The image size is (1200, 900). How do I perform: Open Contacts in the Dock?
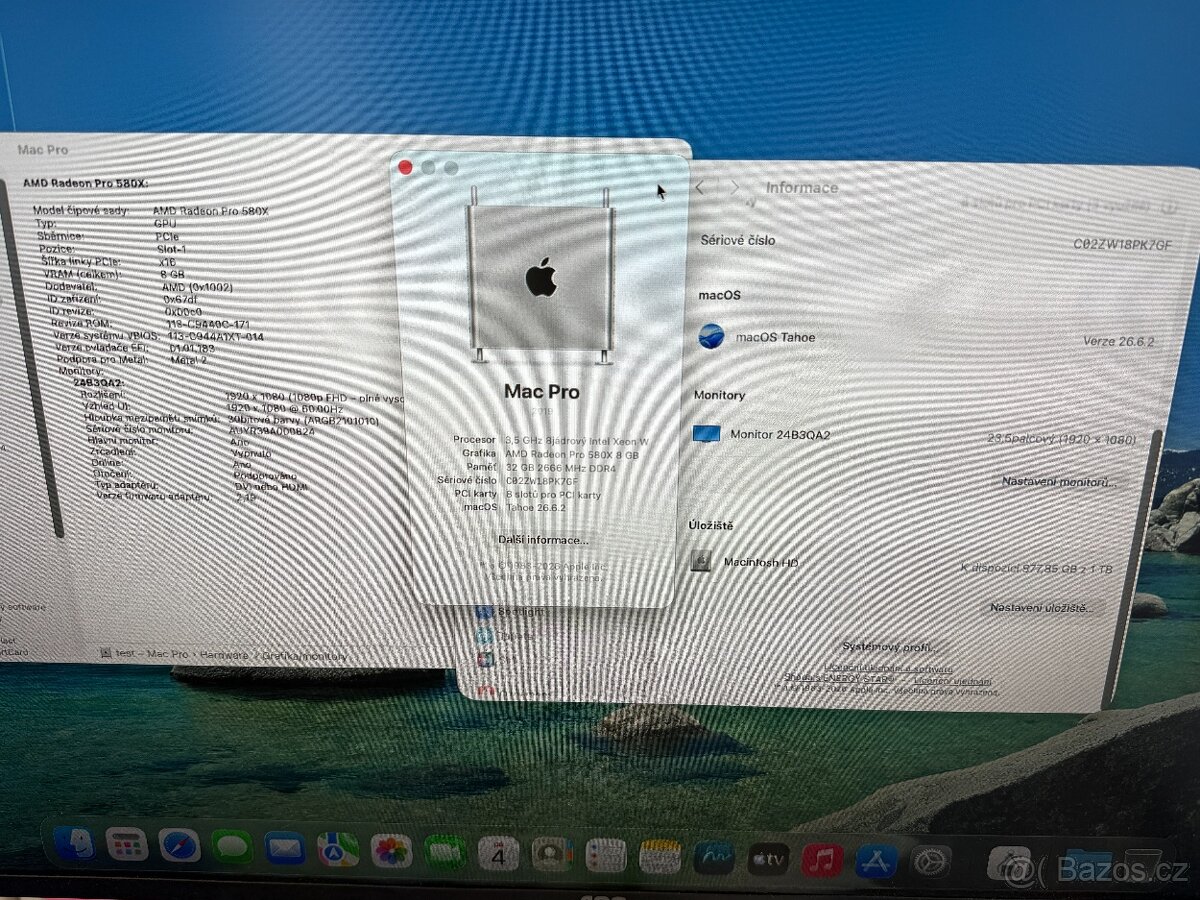pyautogui.click(x=551, y=854)
